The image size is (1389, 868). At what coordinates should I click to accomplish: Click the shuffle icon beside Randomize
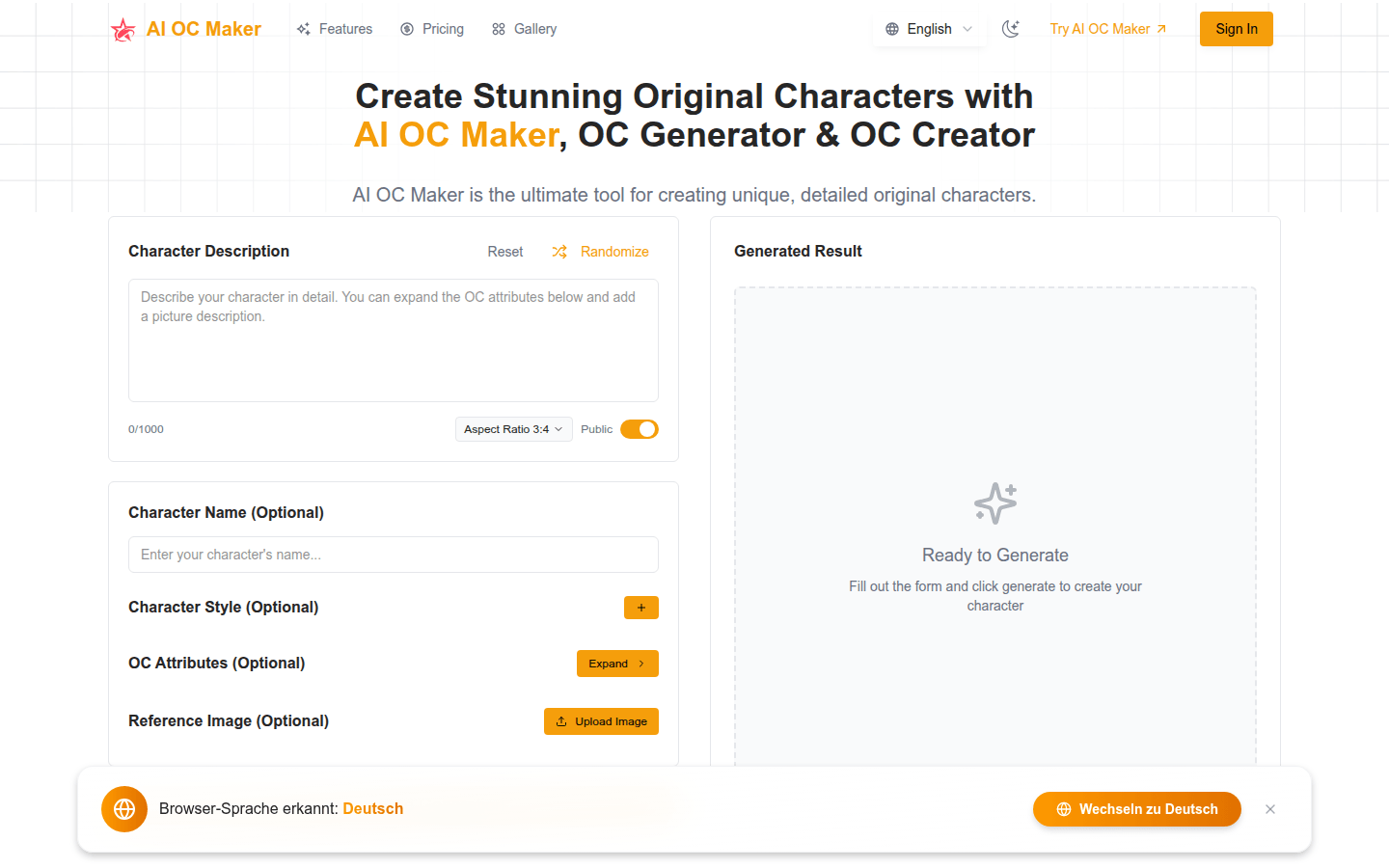point(559,252)
